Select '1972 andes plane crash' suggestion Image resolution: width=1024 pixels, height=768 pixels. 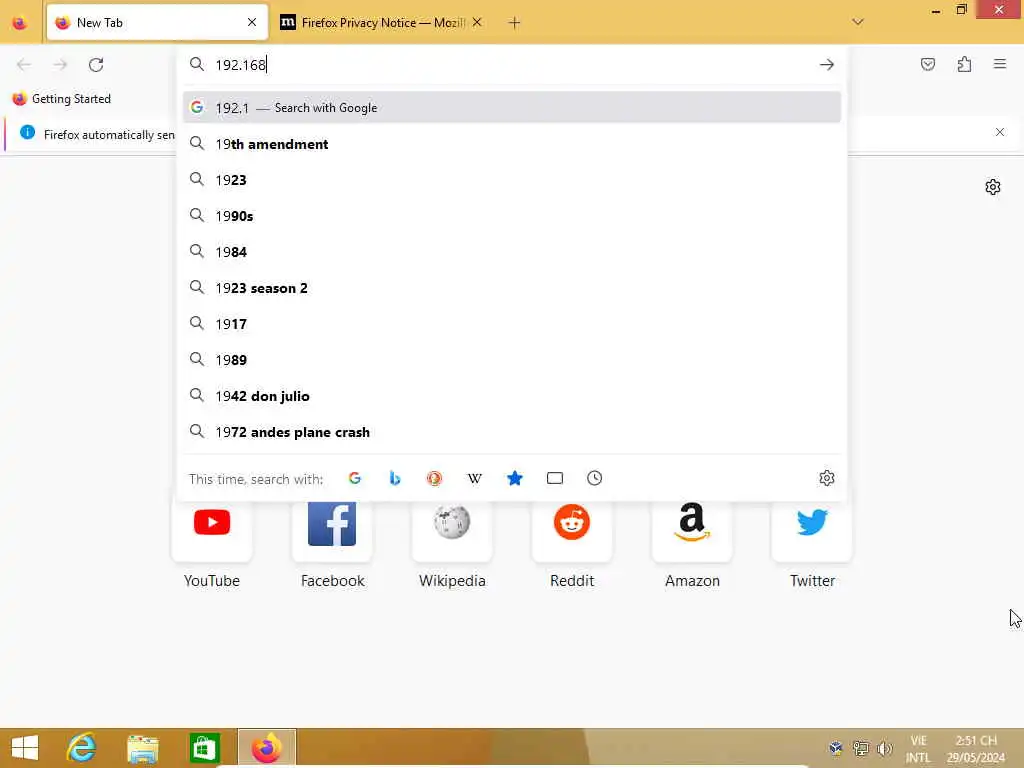coord(512,432)
